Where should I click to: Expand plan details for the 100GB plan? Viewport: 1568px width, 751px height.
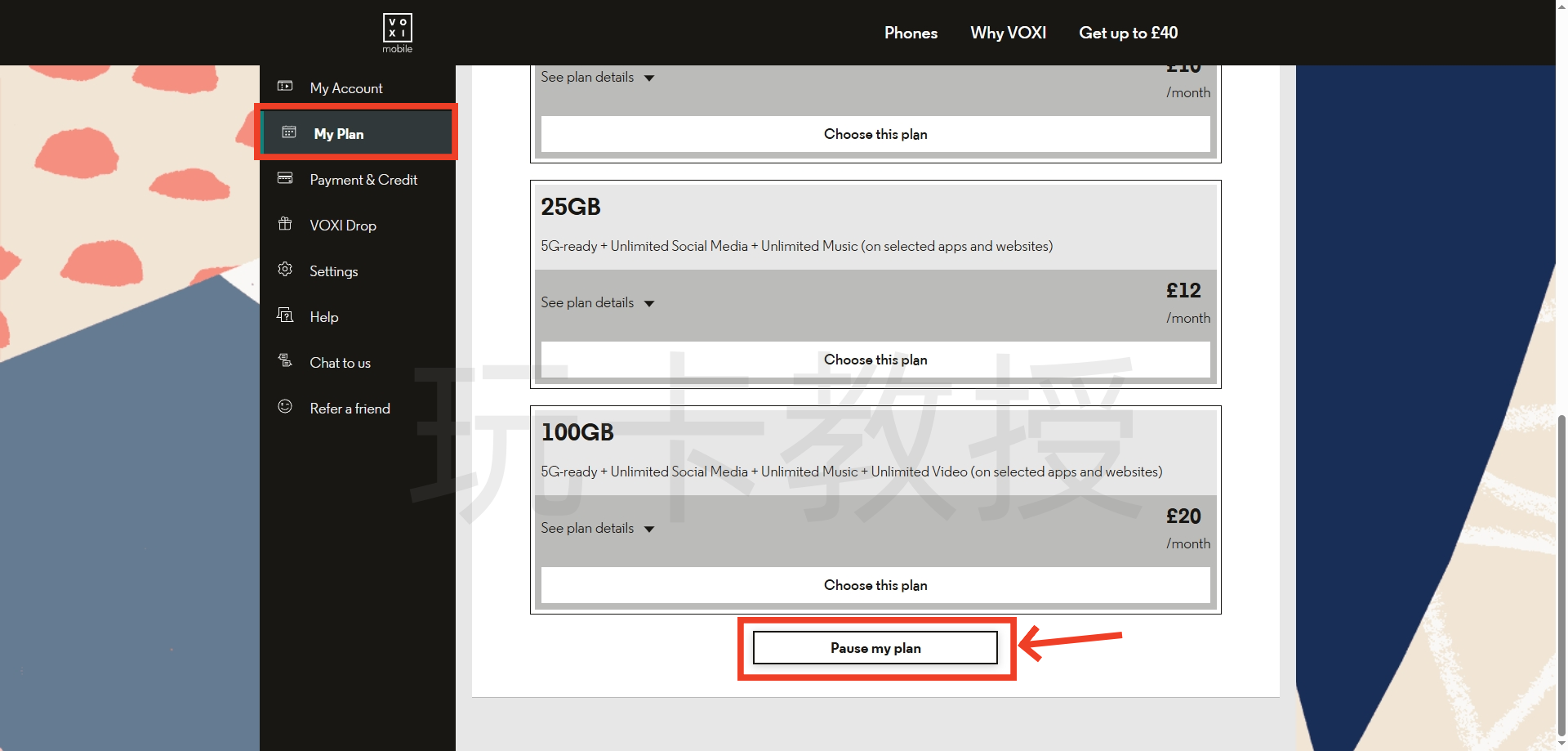[x=597, y=529]
